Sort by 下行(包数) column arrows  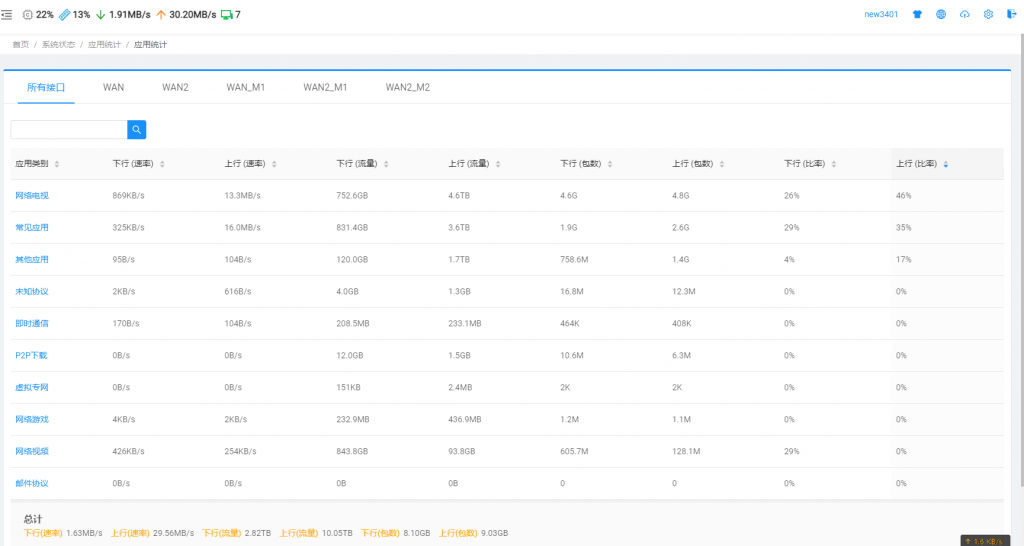[x=610, y=164]
